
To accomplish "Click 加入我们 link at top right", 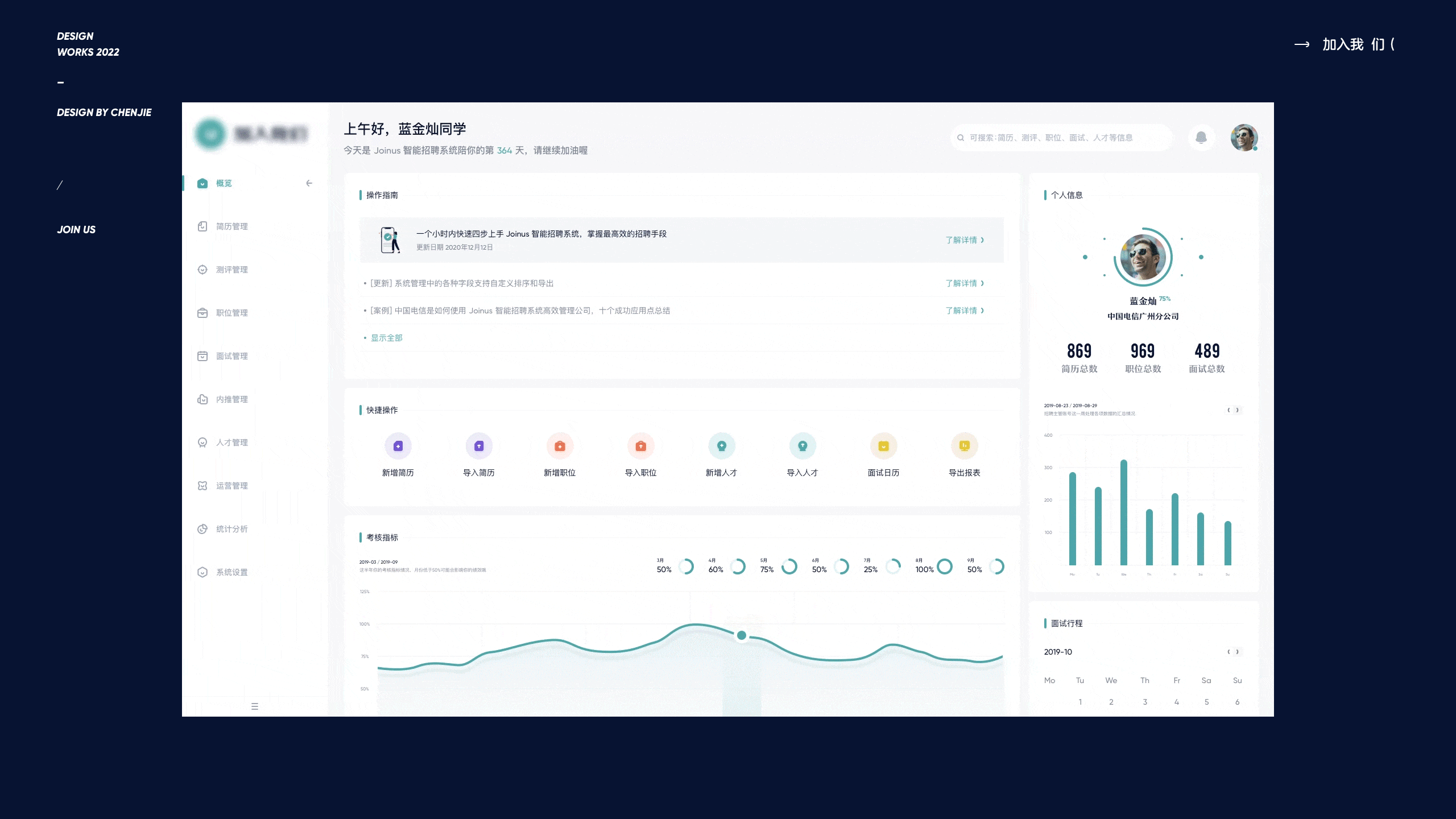I will coord(1345,44).
